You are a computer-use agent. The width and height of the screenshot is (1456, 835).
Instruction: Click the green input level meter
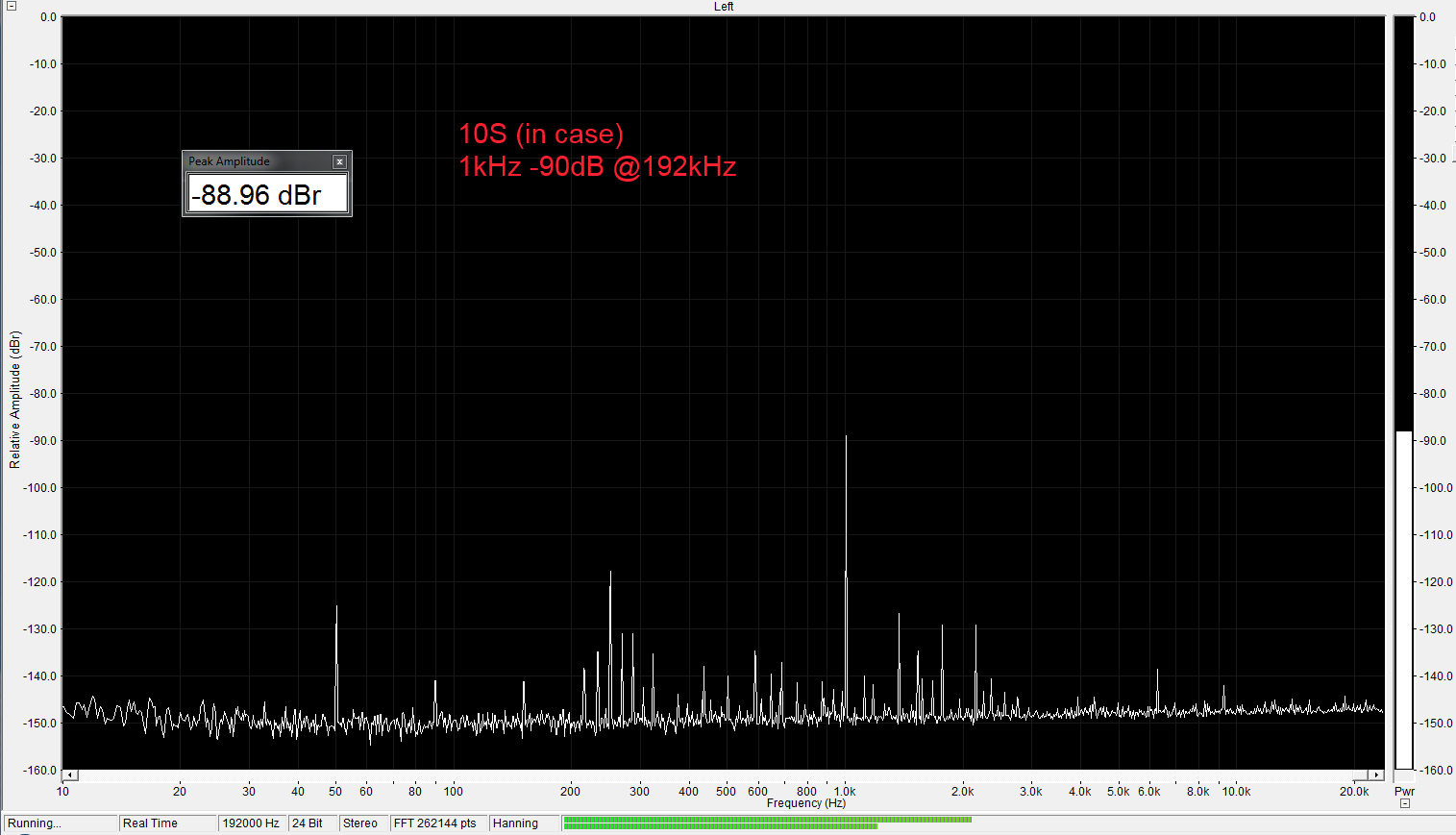point(767,823)
